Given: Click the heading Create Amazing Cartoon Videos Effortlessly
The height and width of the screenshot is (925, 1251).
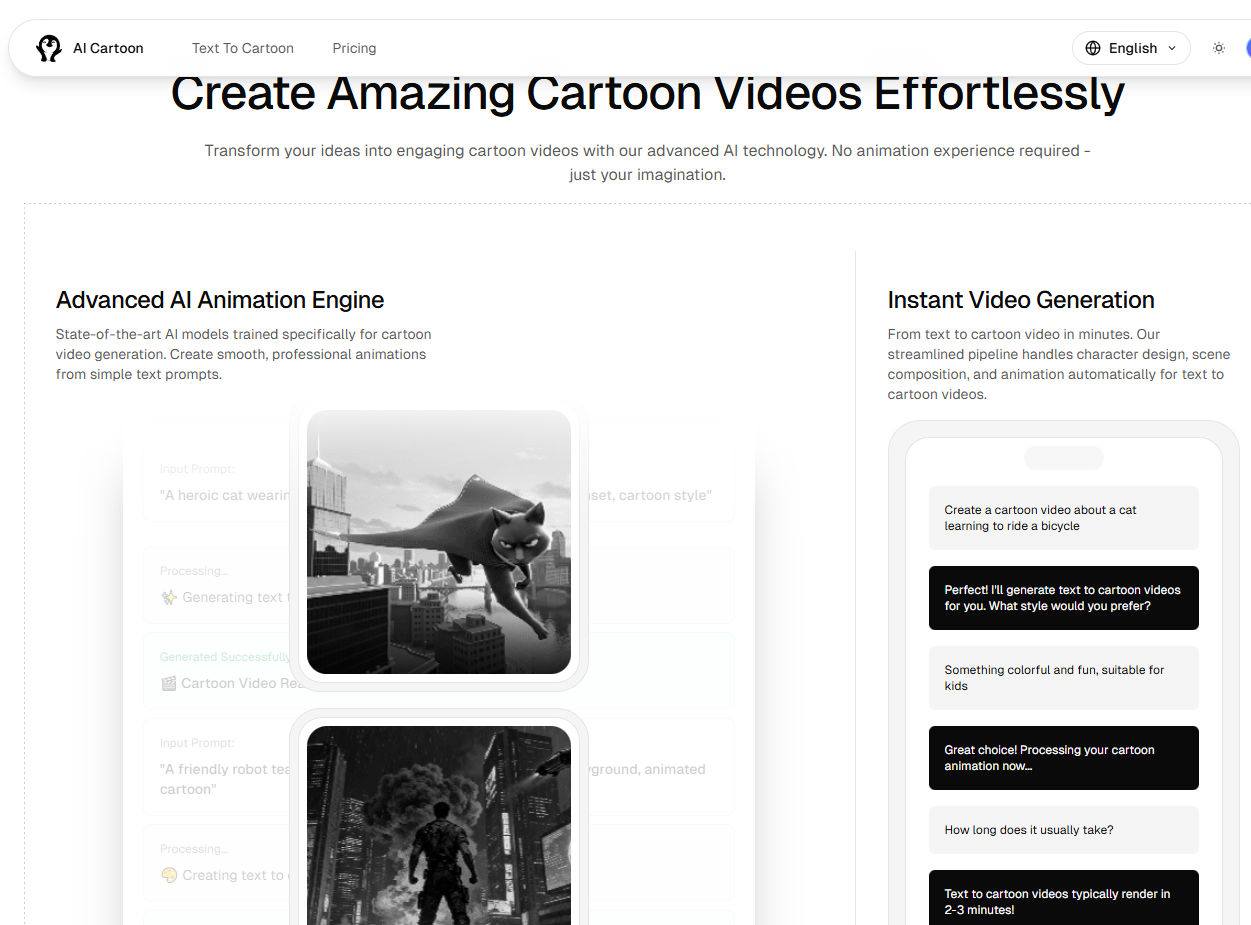Looking at the screenshot, I should point(647,92).
